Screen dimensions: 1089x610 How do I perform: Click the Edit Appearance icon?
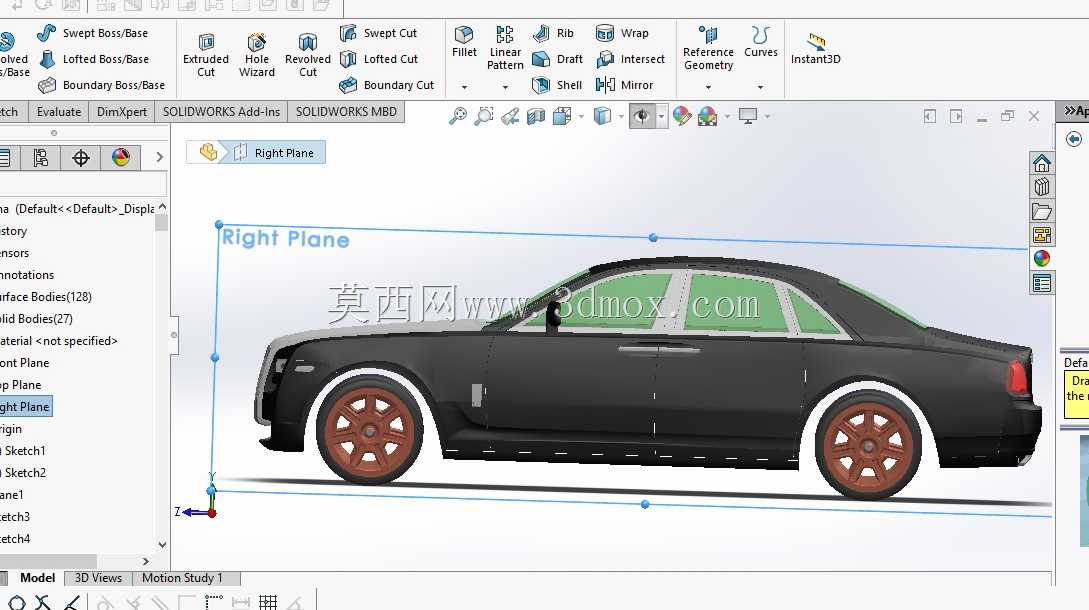682,116
